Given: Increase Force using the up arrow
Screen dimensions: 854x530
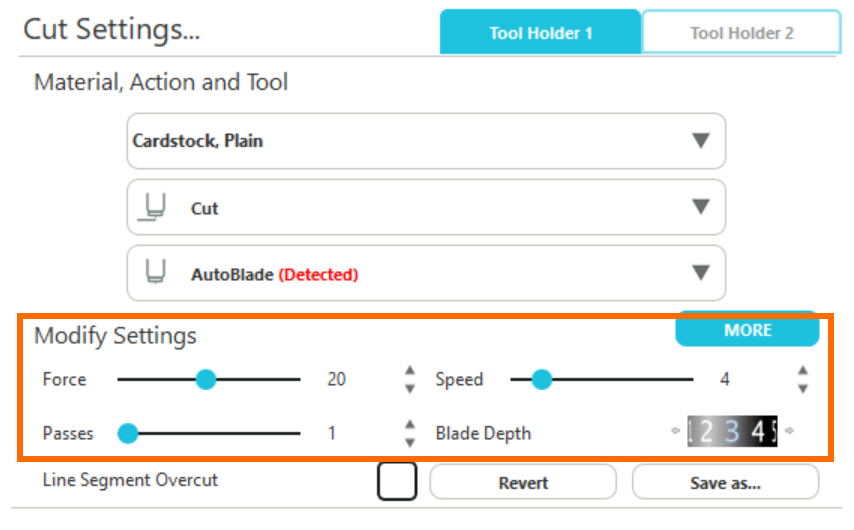Looking at the screenshot, I should [x=410, y=371].
